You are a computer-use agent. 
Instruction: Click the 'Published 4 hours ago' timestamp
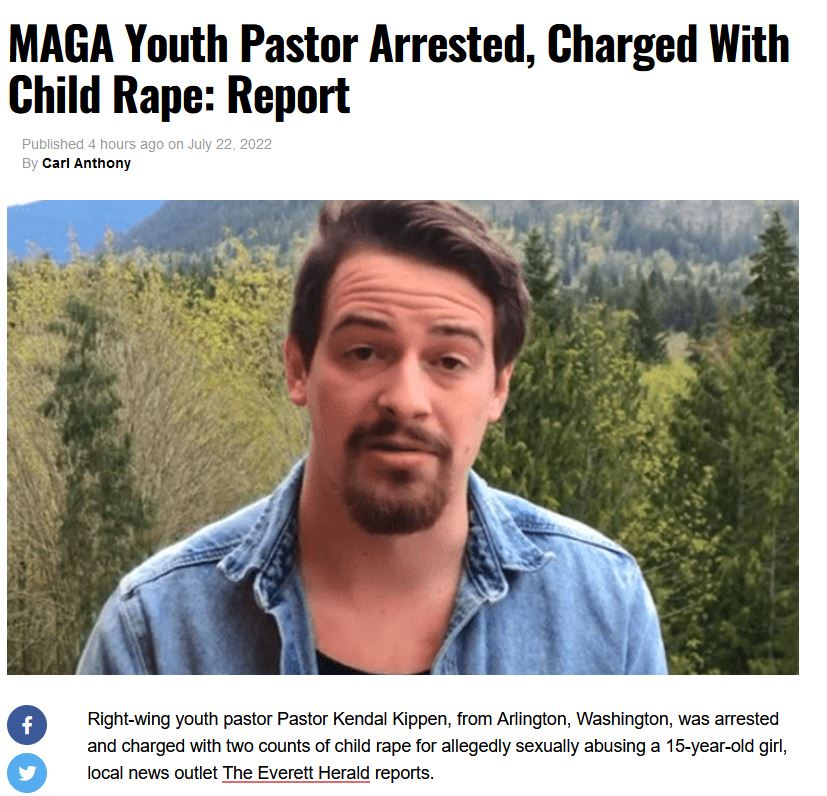[x=93, y=145]
